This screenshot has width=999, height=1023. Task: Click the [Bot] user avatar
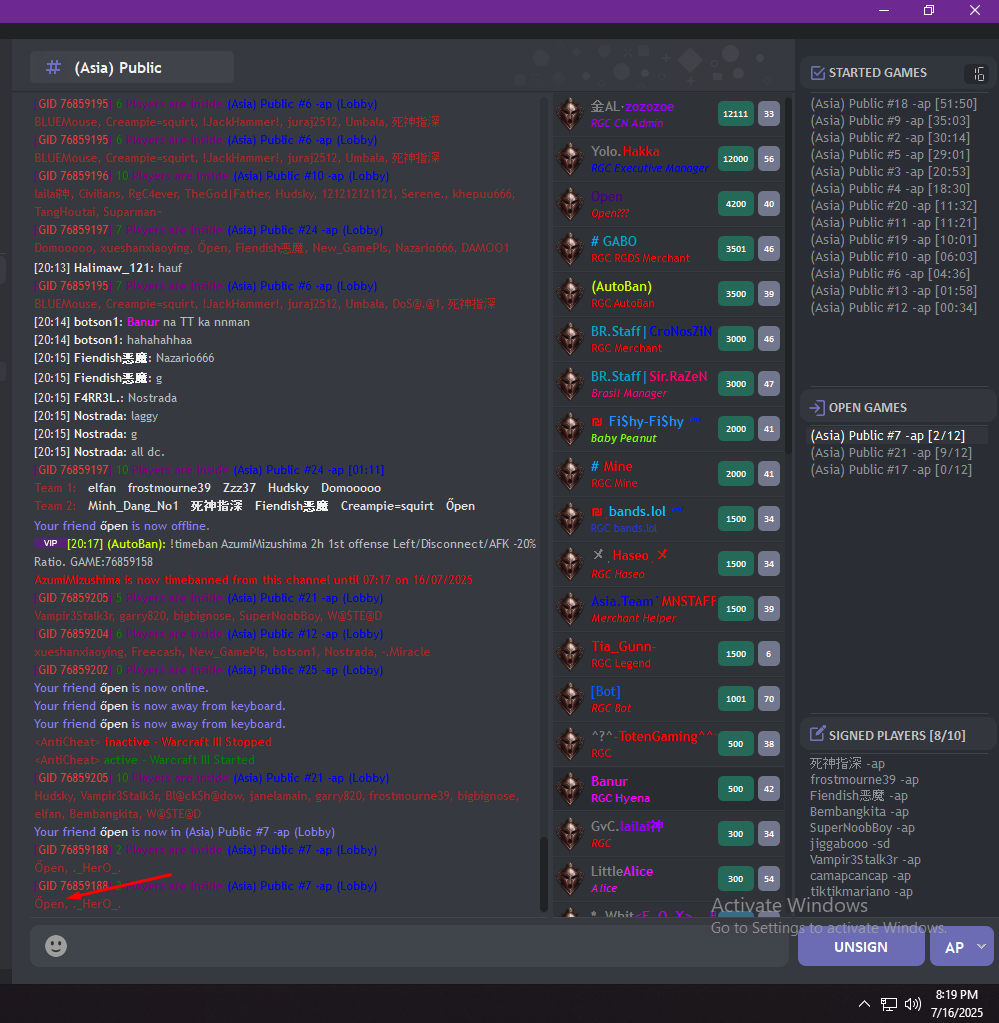tap(570, 699)
